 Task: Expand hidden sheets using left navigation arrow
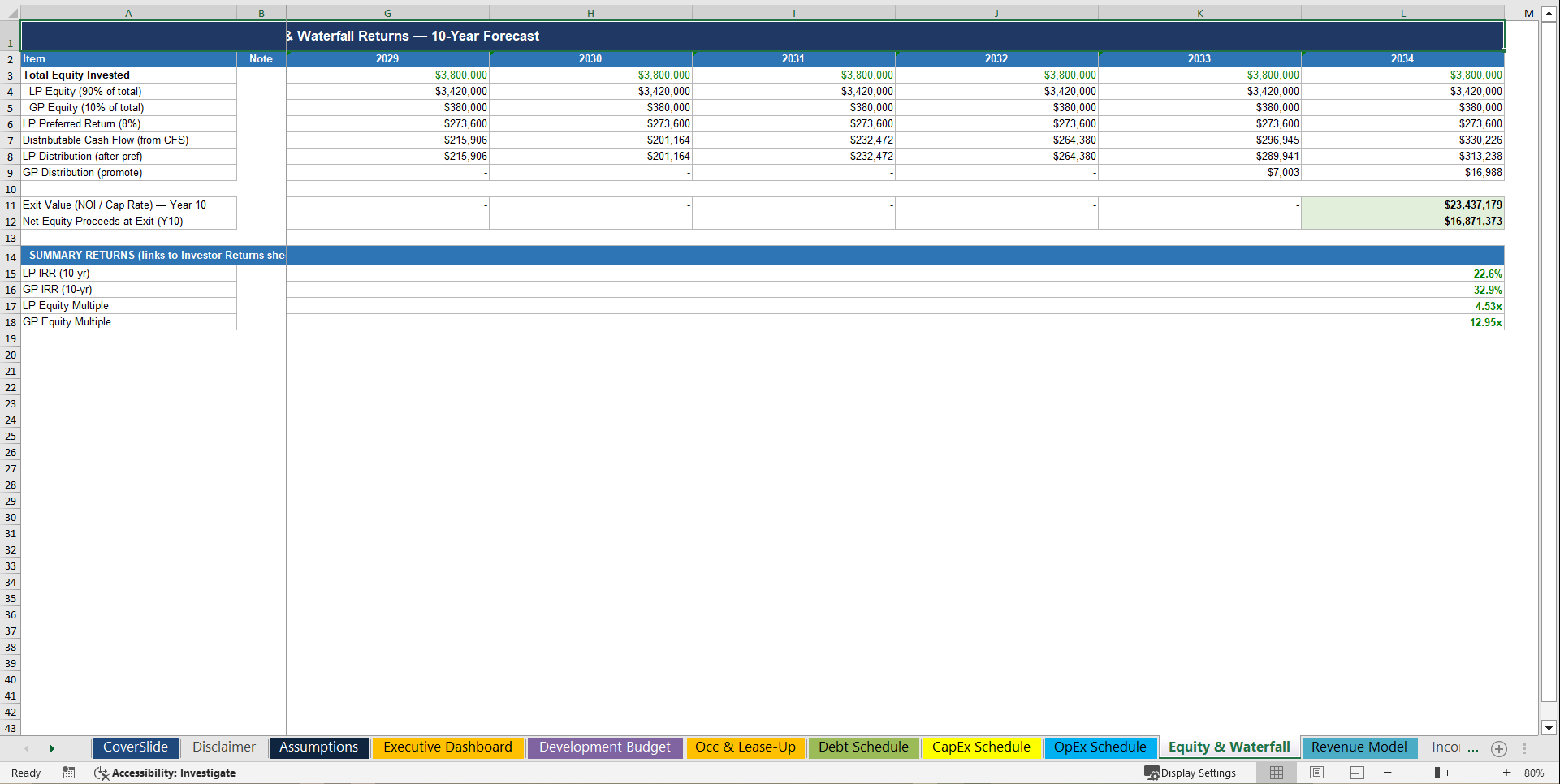pos(28,747)
